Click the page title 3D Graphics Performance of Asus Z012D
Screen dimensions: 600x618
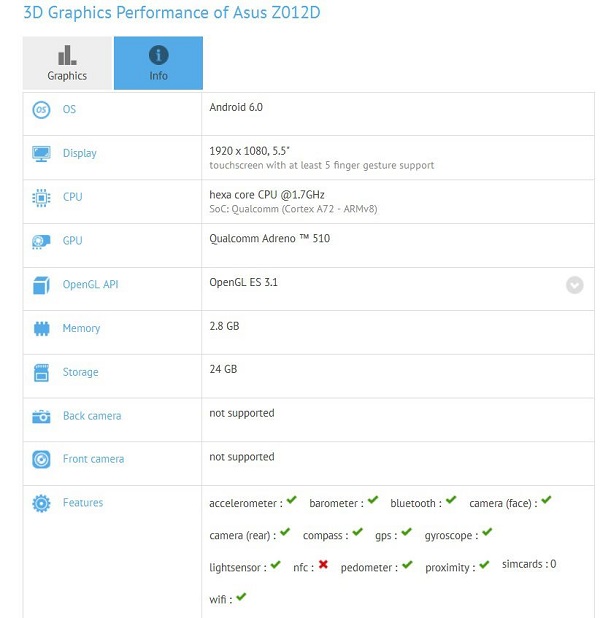(172, 12)
